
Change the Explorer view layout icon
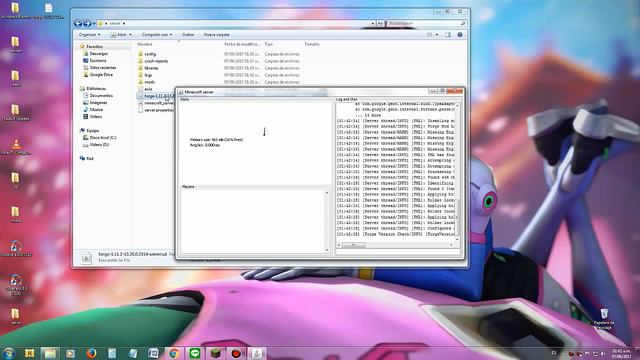(x=429, y=35)
